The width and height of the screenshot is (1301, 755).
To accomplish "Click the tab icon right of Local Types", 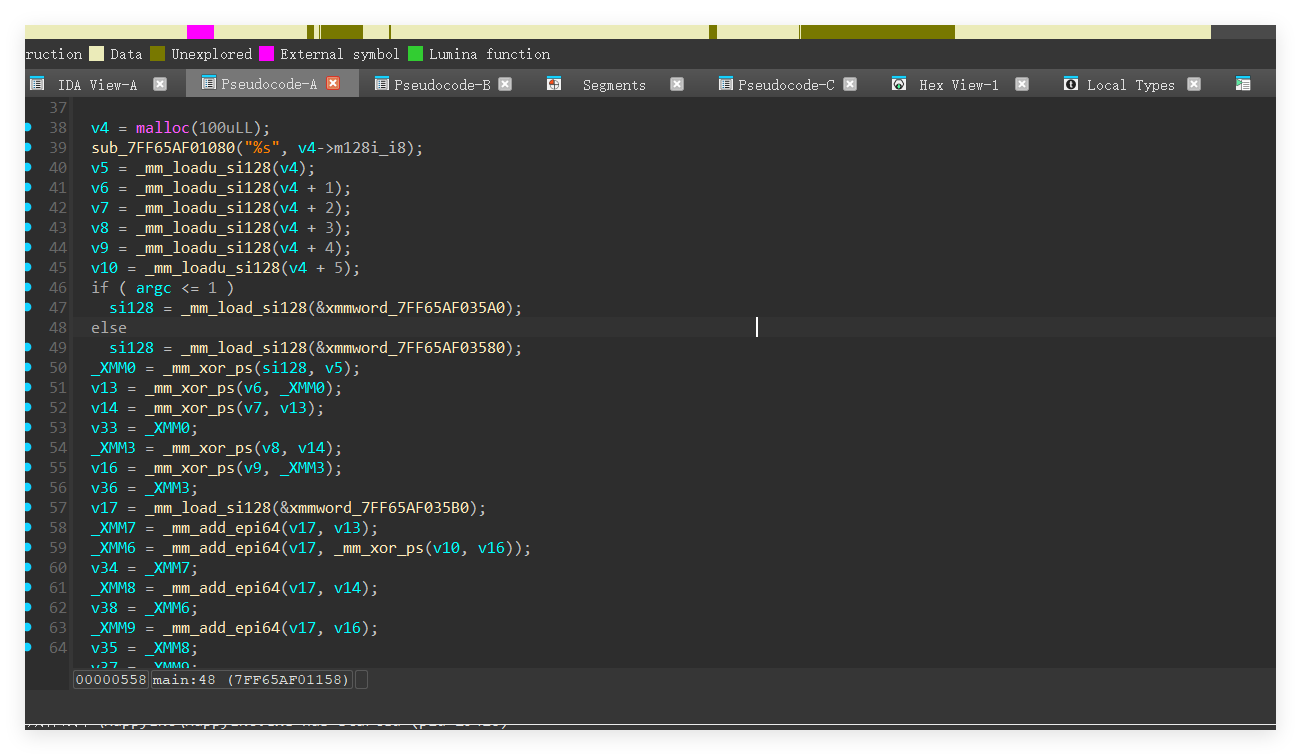I will [1243, 84].
